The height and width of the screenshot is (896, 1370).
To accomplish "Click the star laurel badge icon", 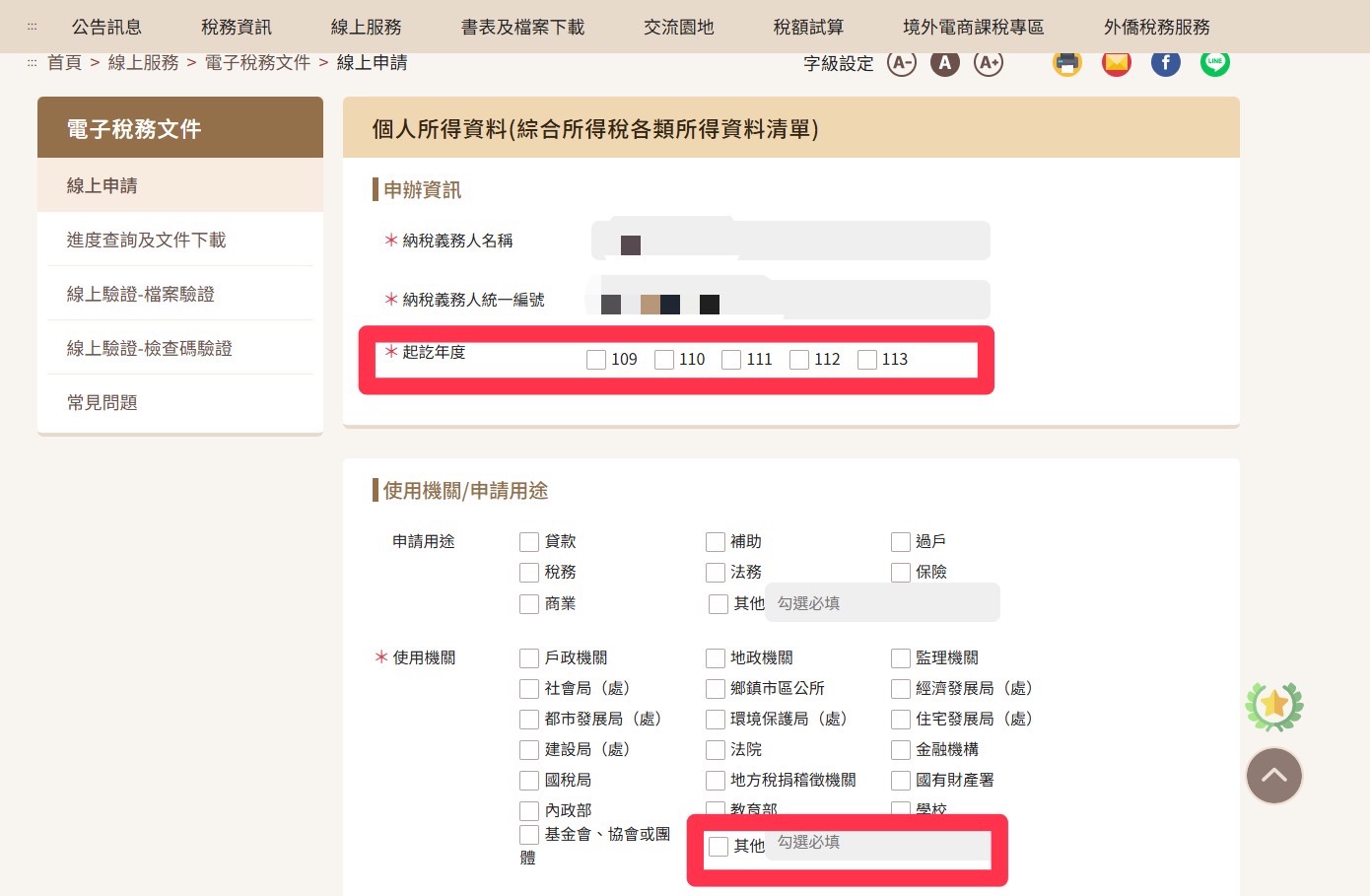I will (x=1273, y=706).
